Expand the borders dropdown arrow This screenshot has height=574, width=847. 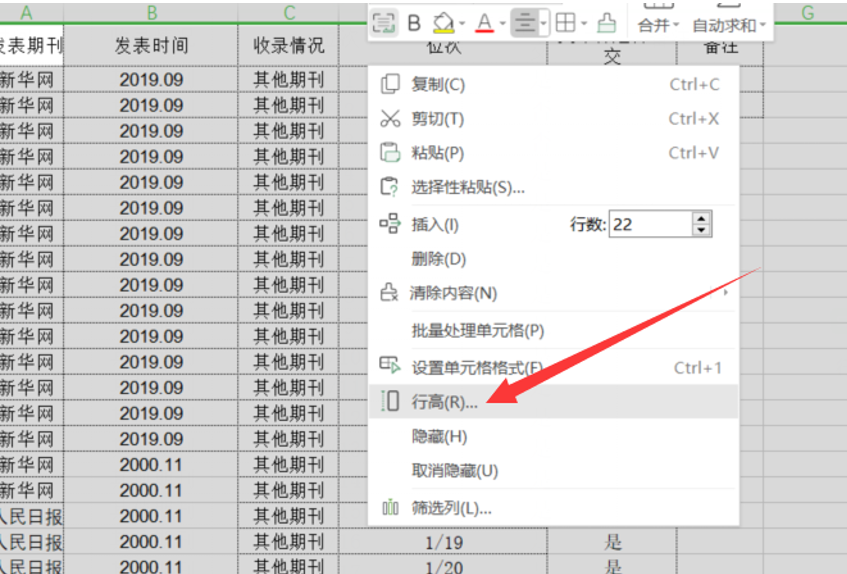(584, 23)
